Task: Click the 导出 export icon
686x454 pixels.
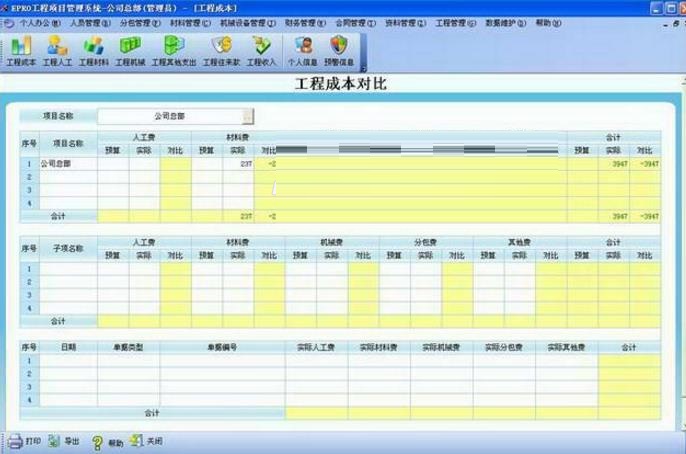Action: point(54,441)
